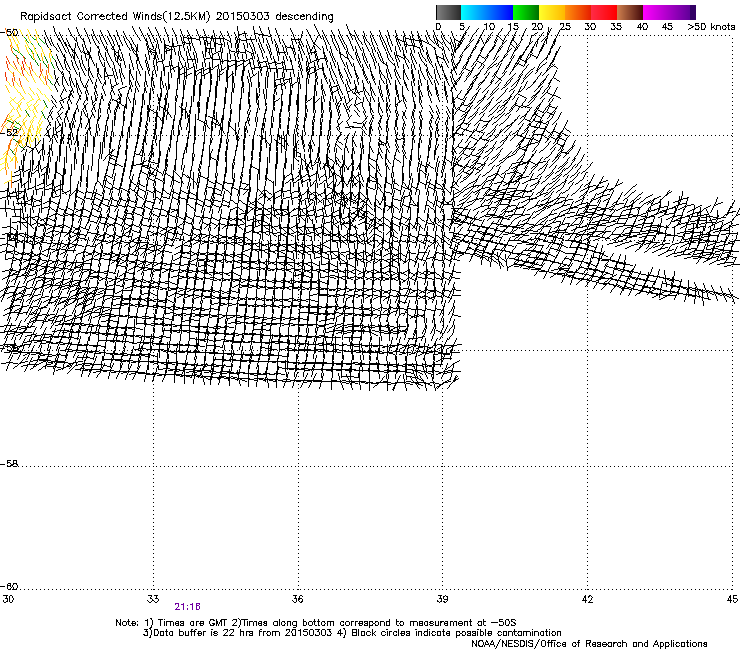
Task: Click the 'Times are GMT' note line
Action: tap(316, 623)
